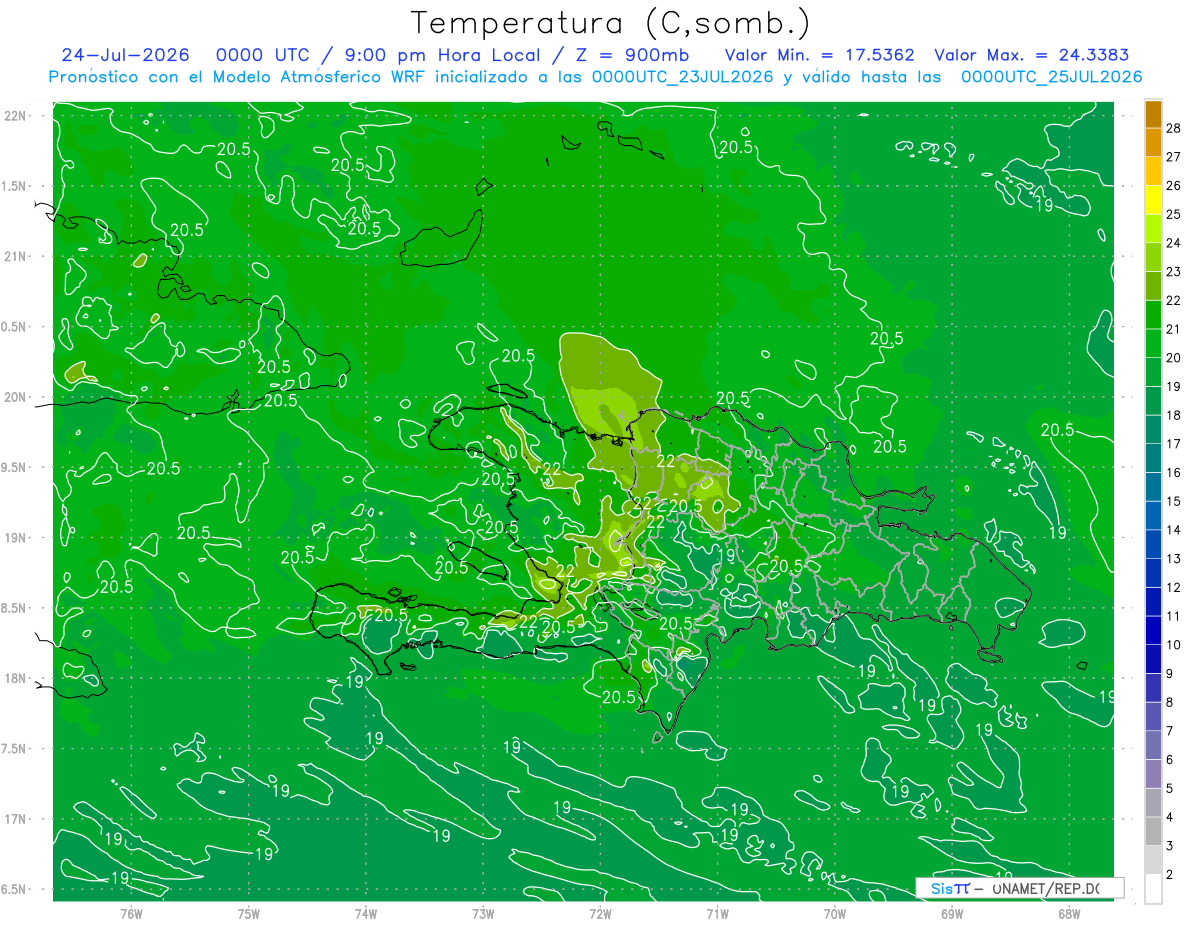Click the colorbar scale label "18"

(x=1174, y=415)
